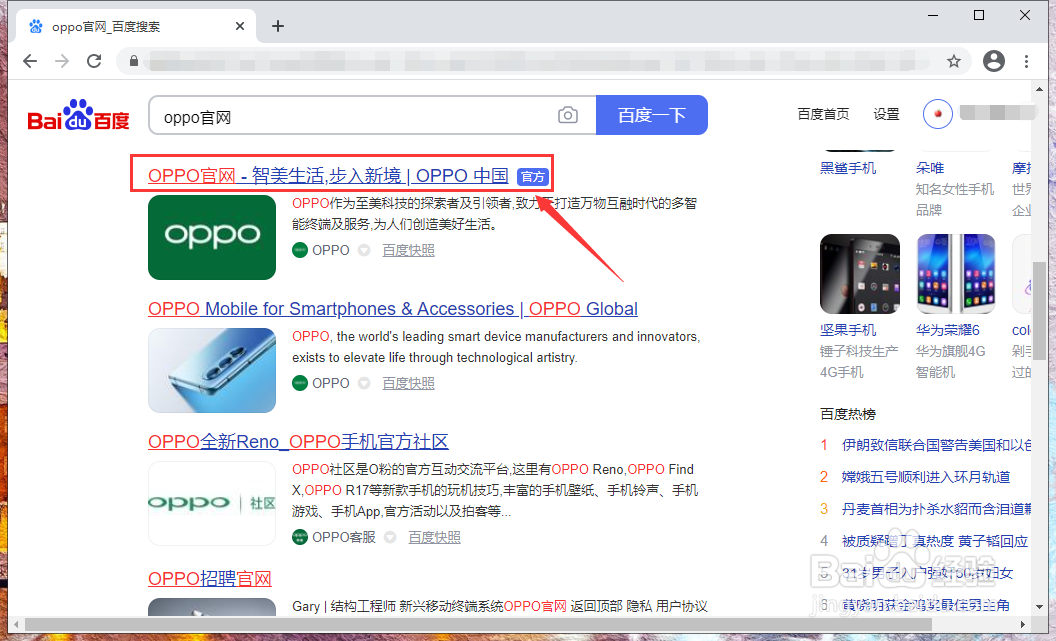Open the 朵唯 related brand link

coord(929,168)
